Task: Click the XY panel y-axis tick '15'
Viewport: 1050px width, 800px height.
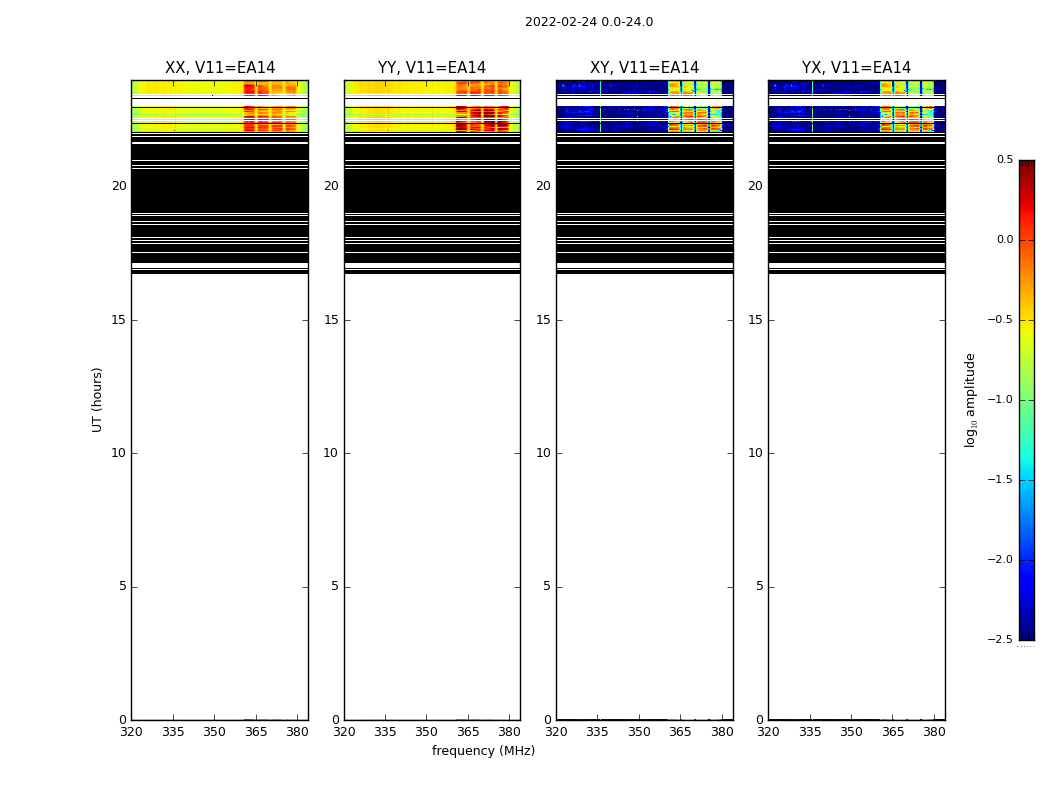Action: coord(544,320)
